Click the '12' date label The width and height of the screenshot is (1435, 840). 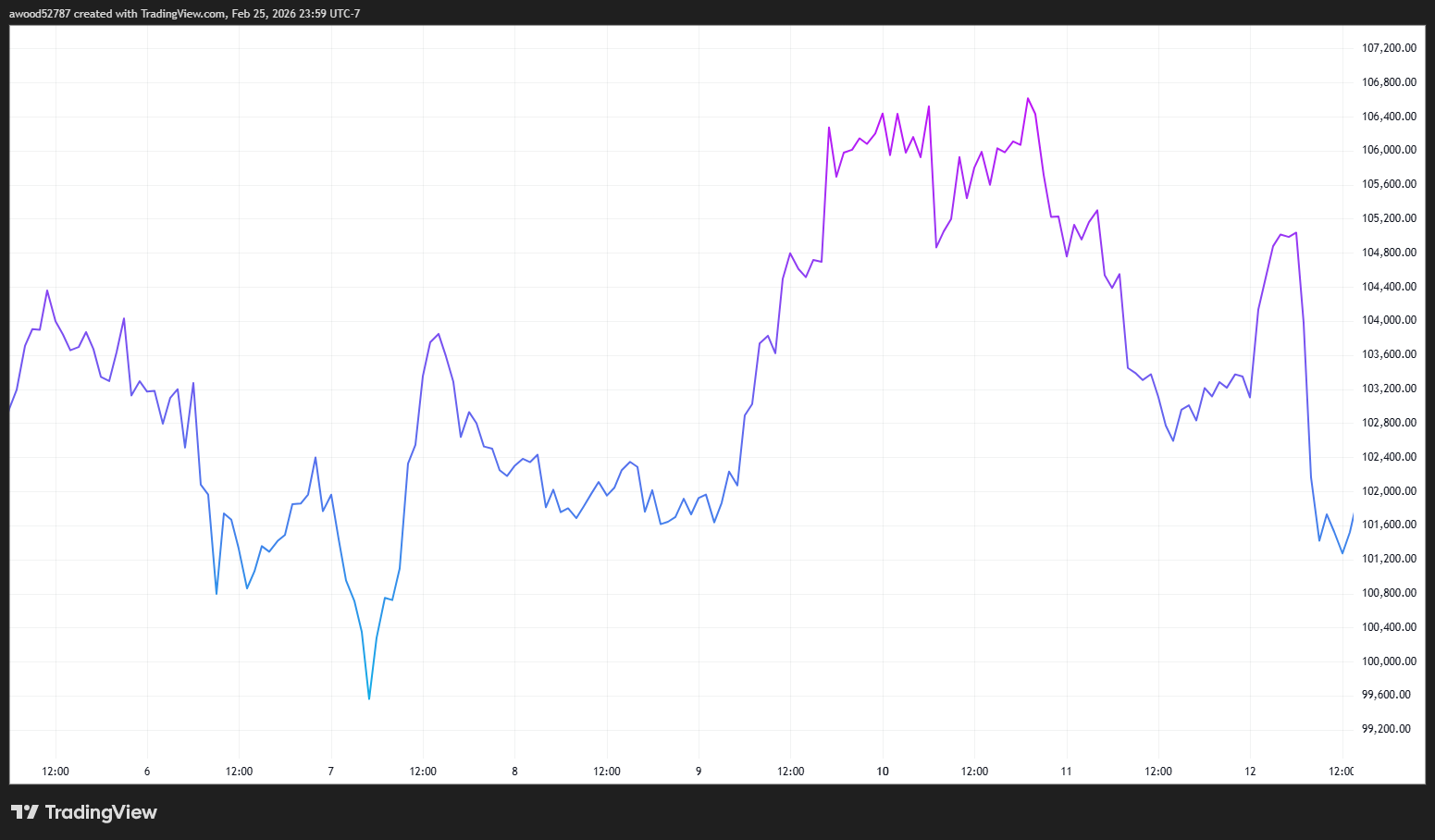(1250, 771)
